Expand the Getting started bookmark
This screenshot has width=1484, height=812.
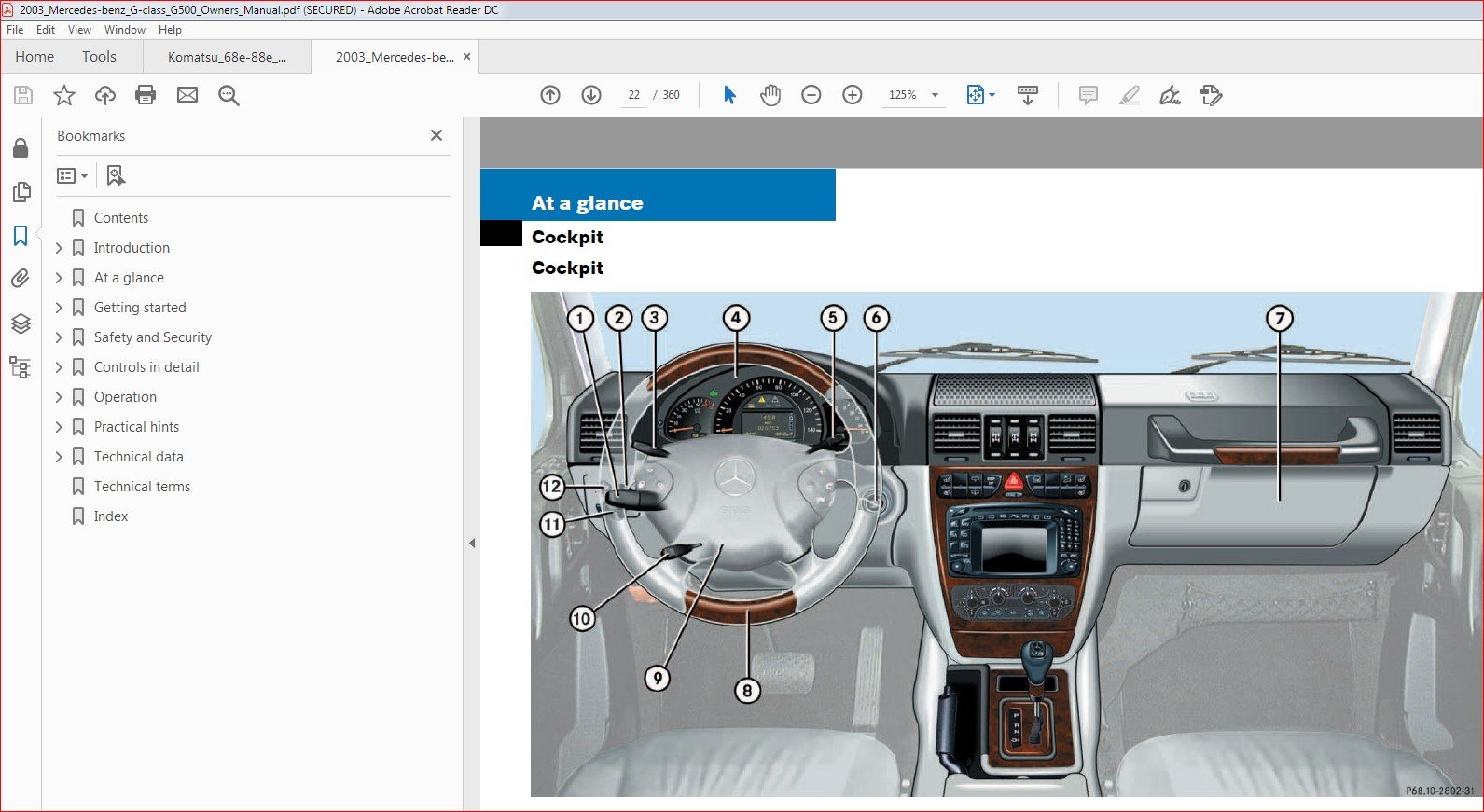59,308
